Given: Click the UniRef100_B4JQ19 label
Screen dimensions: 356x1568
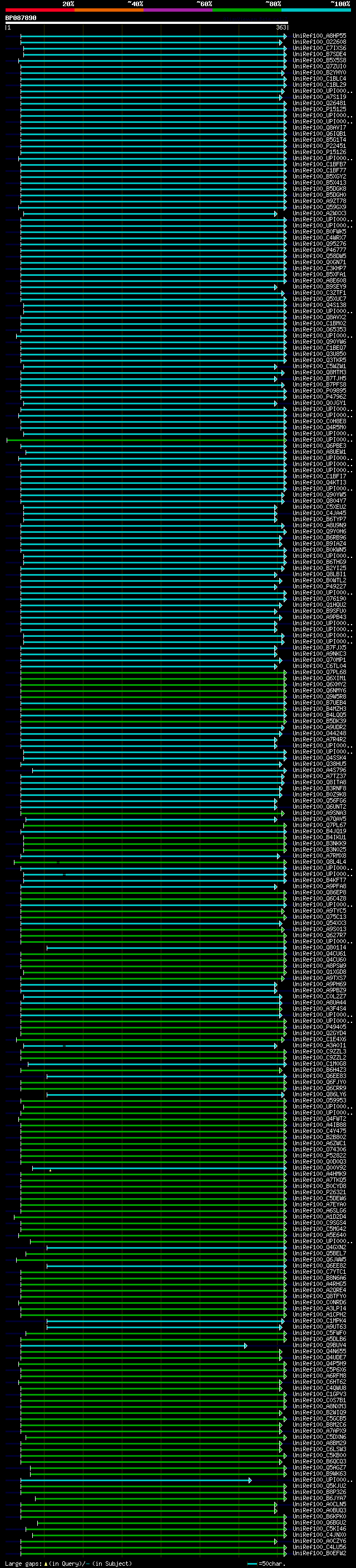Looking at the screenshot, I should (x=319, y=831).
